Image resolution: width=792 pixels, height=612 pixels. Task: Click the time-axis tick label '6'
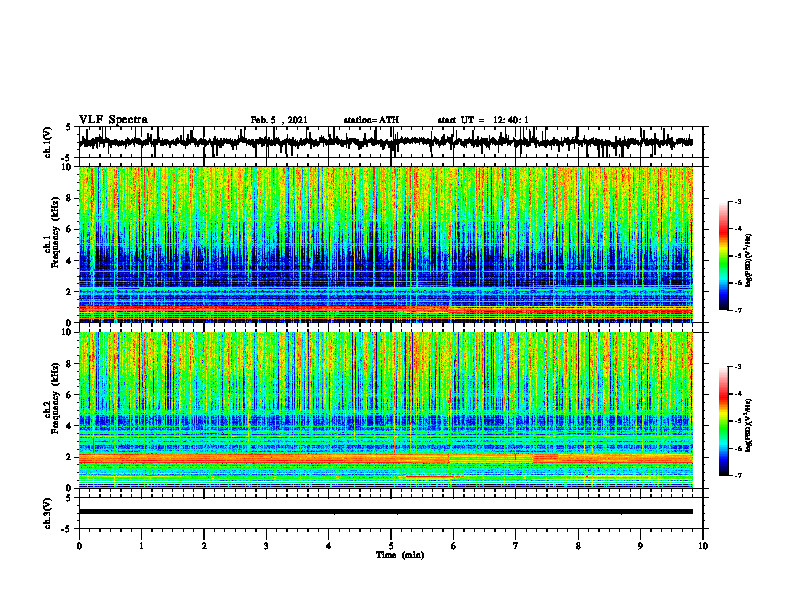click(x=454, y=546)
